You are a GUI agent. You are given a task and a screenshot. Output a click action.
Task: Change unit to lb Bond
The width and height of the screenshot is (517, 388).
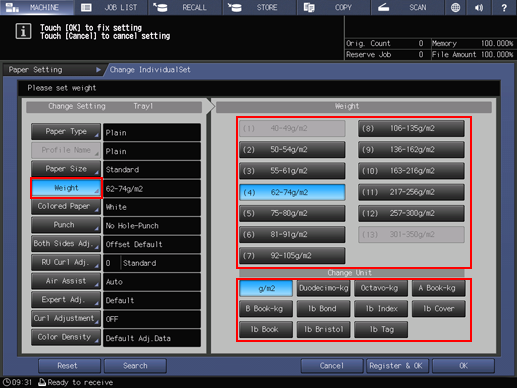pyautogui.click(x=323, y=309)
